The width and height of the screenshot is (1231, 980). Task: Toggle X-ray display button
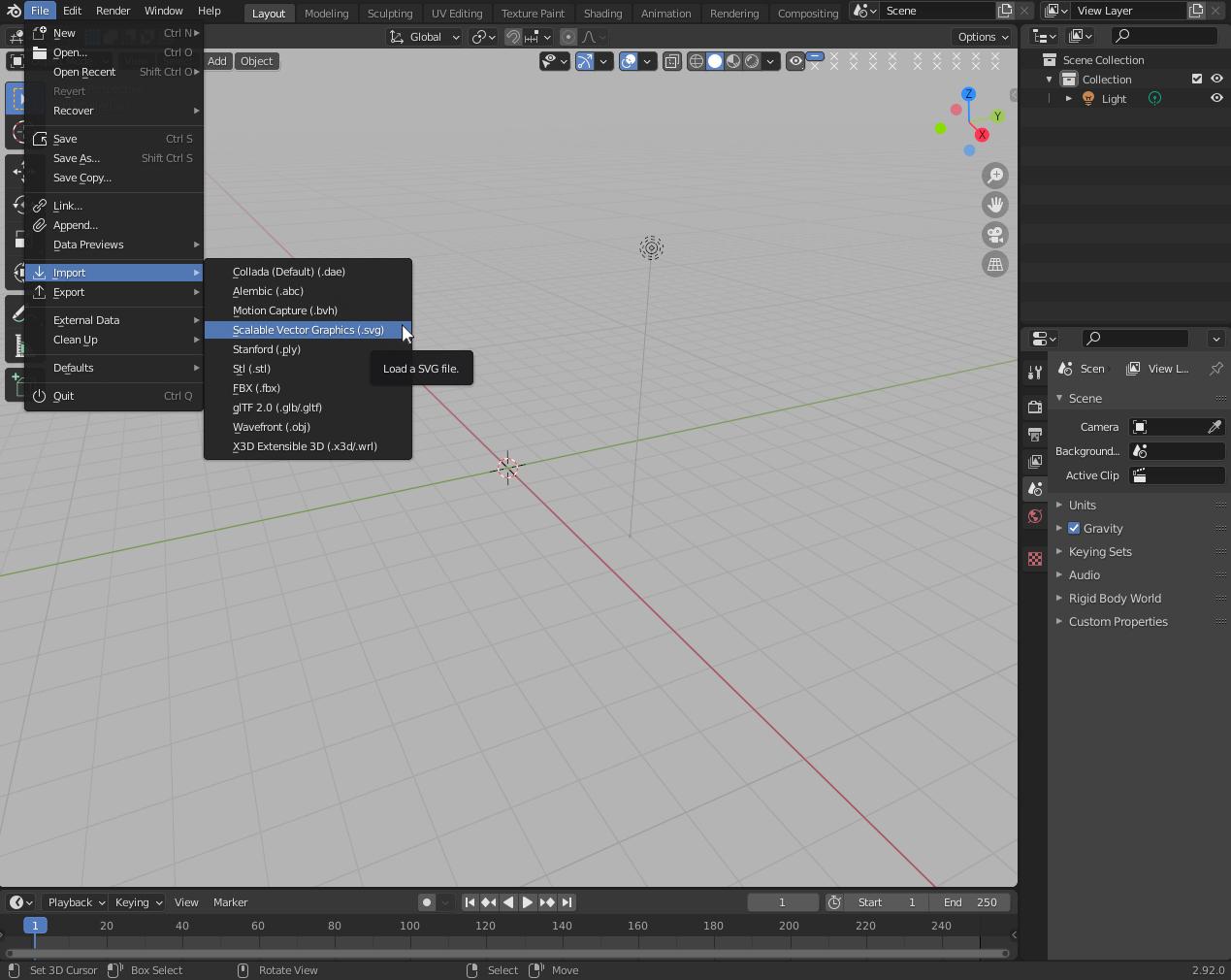(671, 61)
